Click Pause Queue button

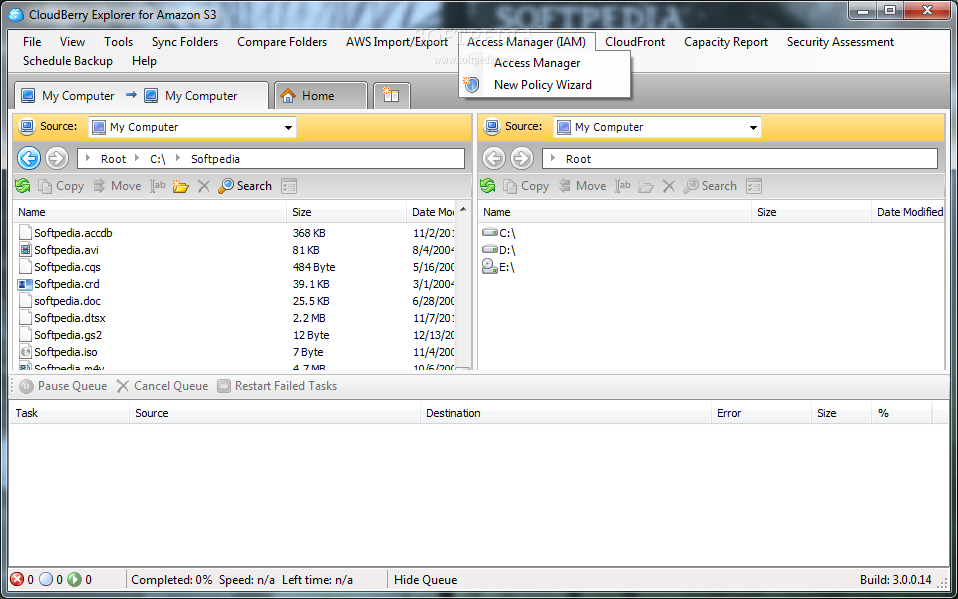[63, 386]
